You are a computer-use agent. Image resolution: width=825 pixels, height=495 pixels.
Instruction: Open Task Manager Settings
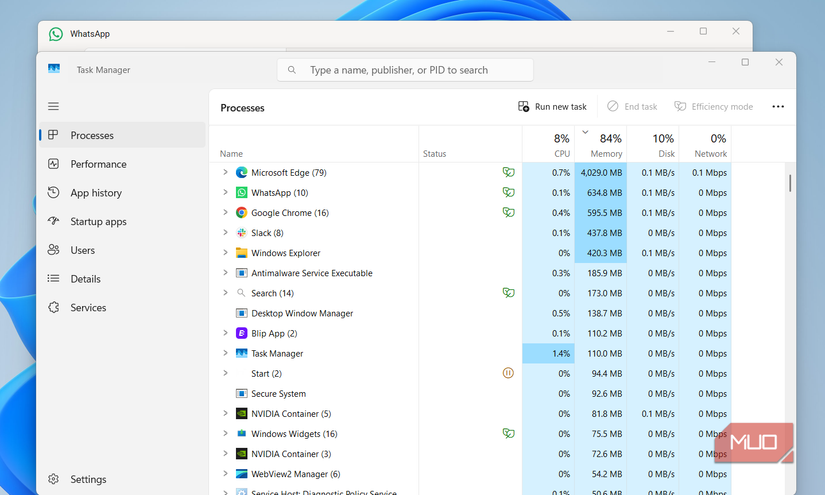[x=77, y=479]
